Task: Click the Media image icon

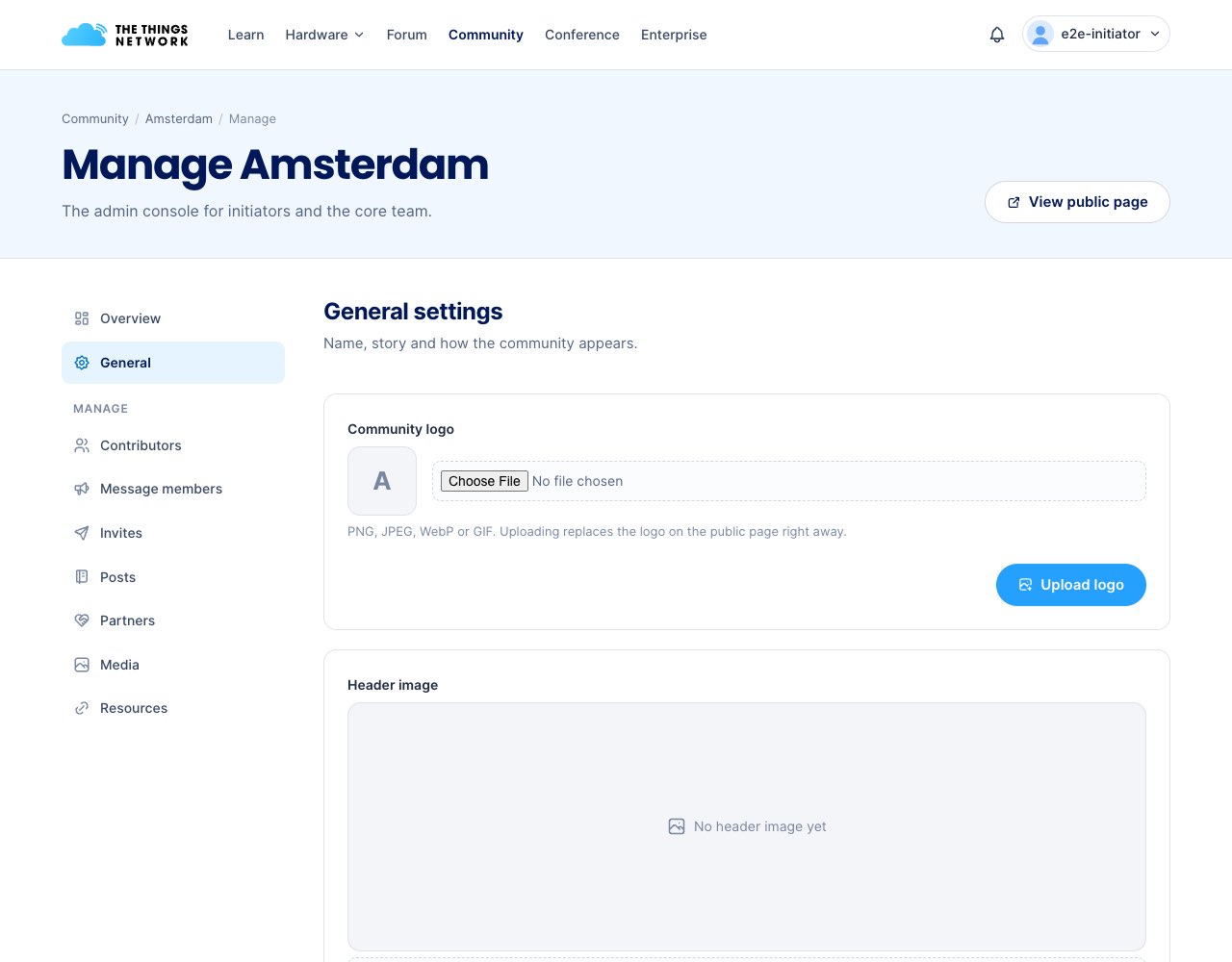Action: pos(82,665)
